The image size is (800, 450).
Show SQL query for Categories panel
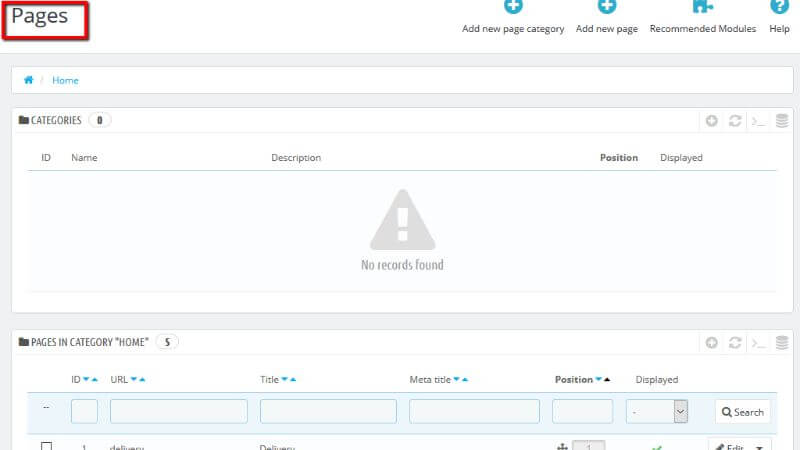point(758,121)
